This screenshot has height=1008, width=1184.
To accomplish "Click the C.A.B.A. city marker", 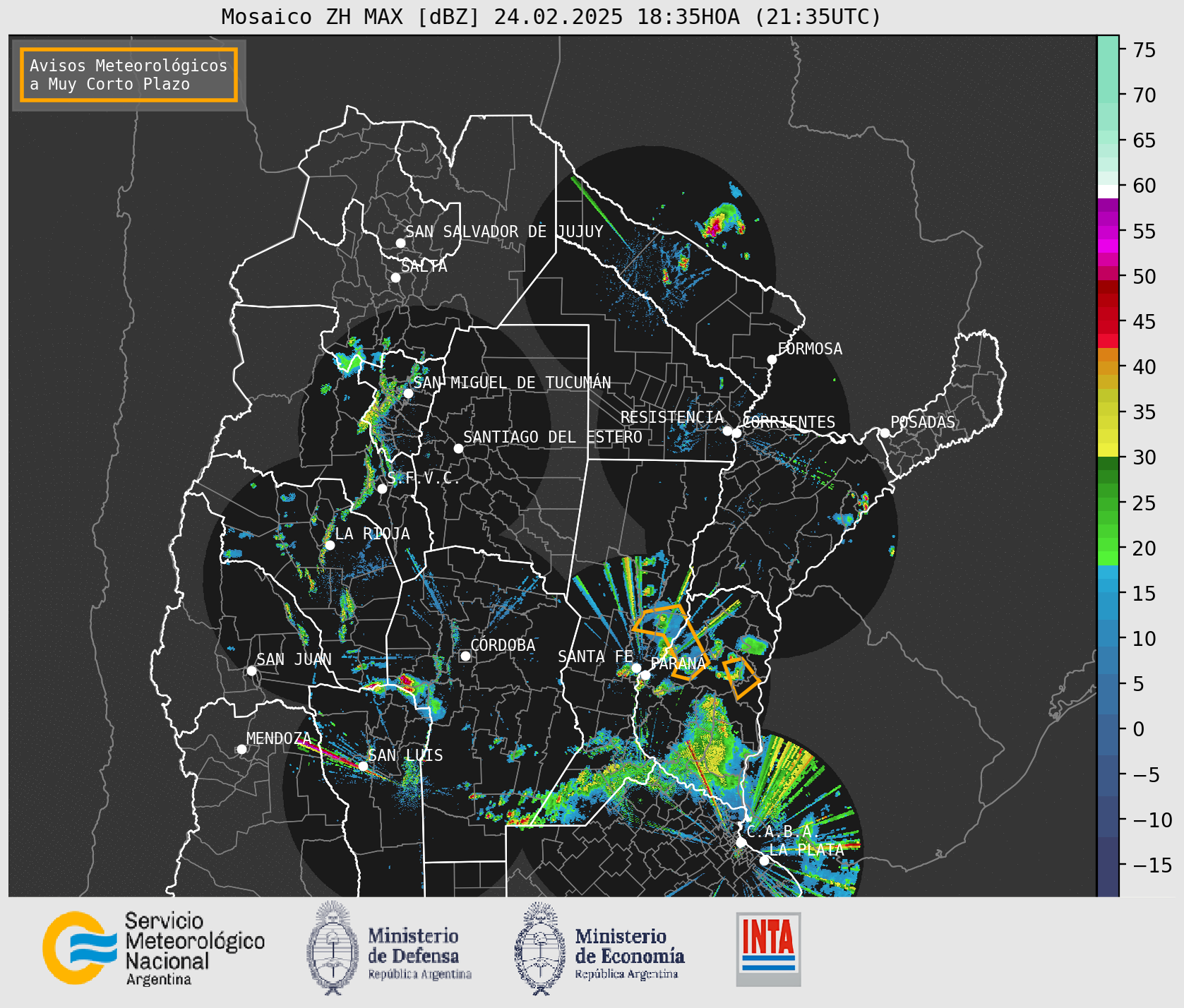I will [741, 842].
